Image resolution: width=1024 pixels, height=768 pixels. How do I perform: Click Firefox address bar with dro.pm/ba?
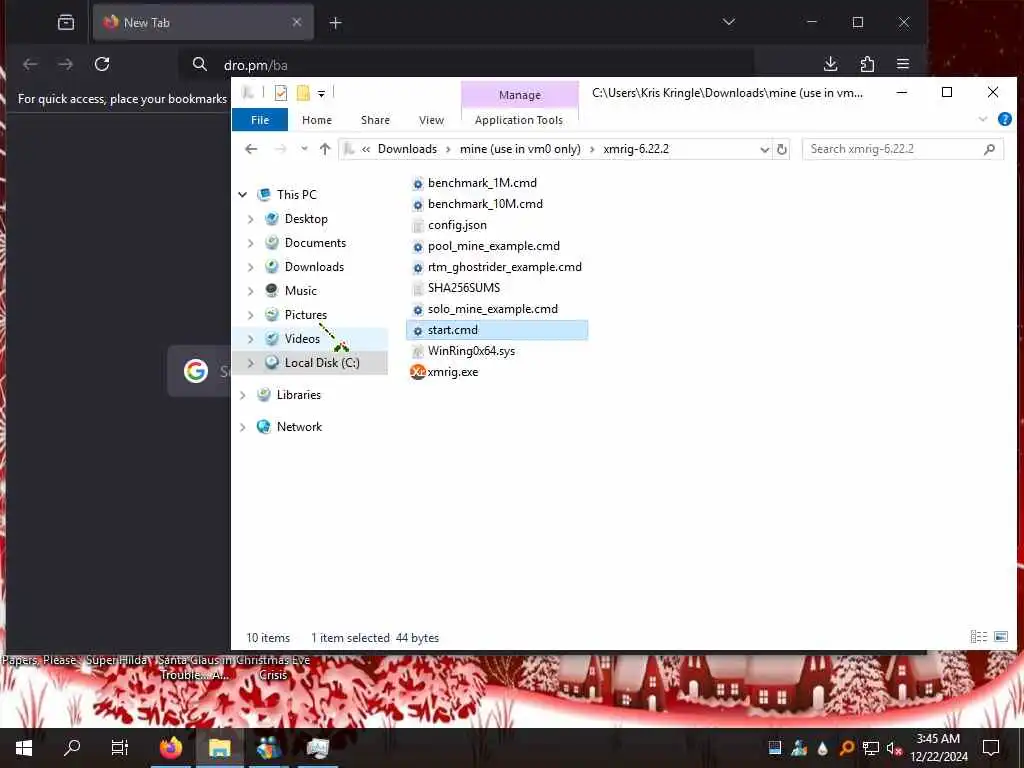click(x=467, y=65)
